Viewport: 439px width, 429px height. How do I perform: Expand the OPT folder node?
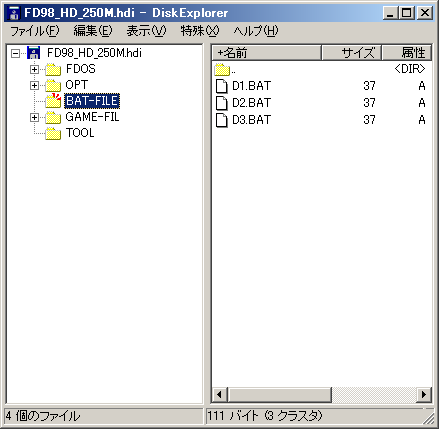pyautogui.click(x=34, y=85)
